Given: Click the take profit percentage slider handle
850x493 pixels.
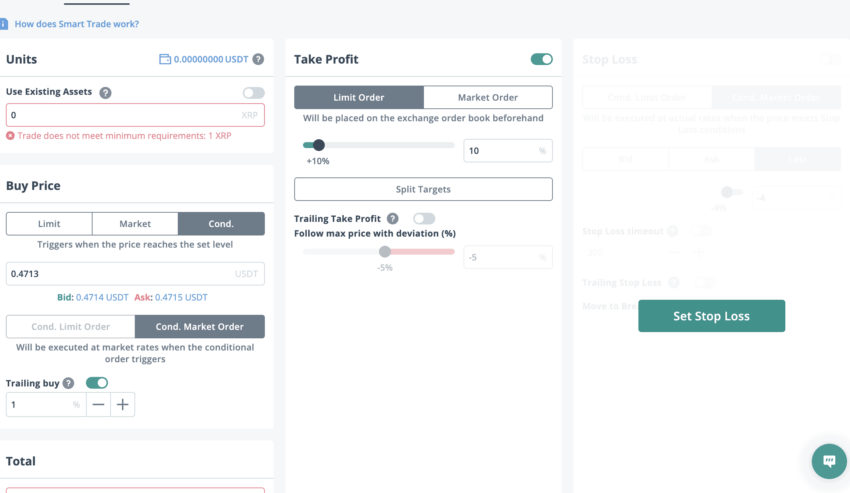Looking at the screenshot, I should [319, 145].
